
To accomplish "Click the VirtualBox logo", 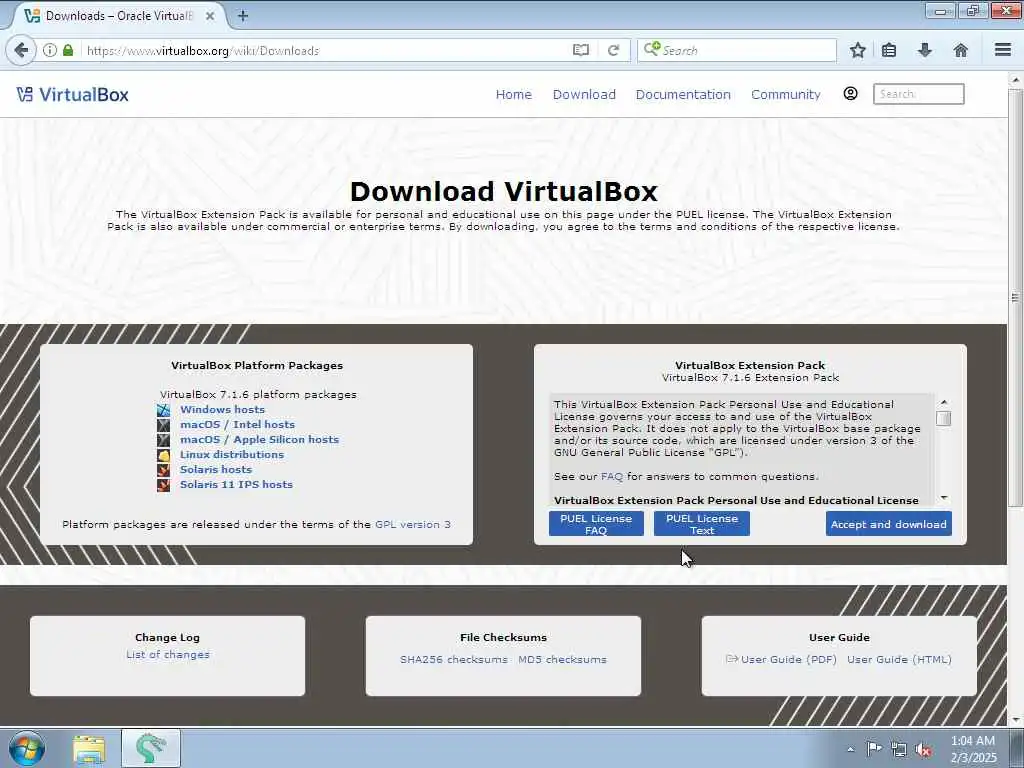I will [x=72, y=95].
